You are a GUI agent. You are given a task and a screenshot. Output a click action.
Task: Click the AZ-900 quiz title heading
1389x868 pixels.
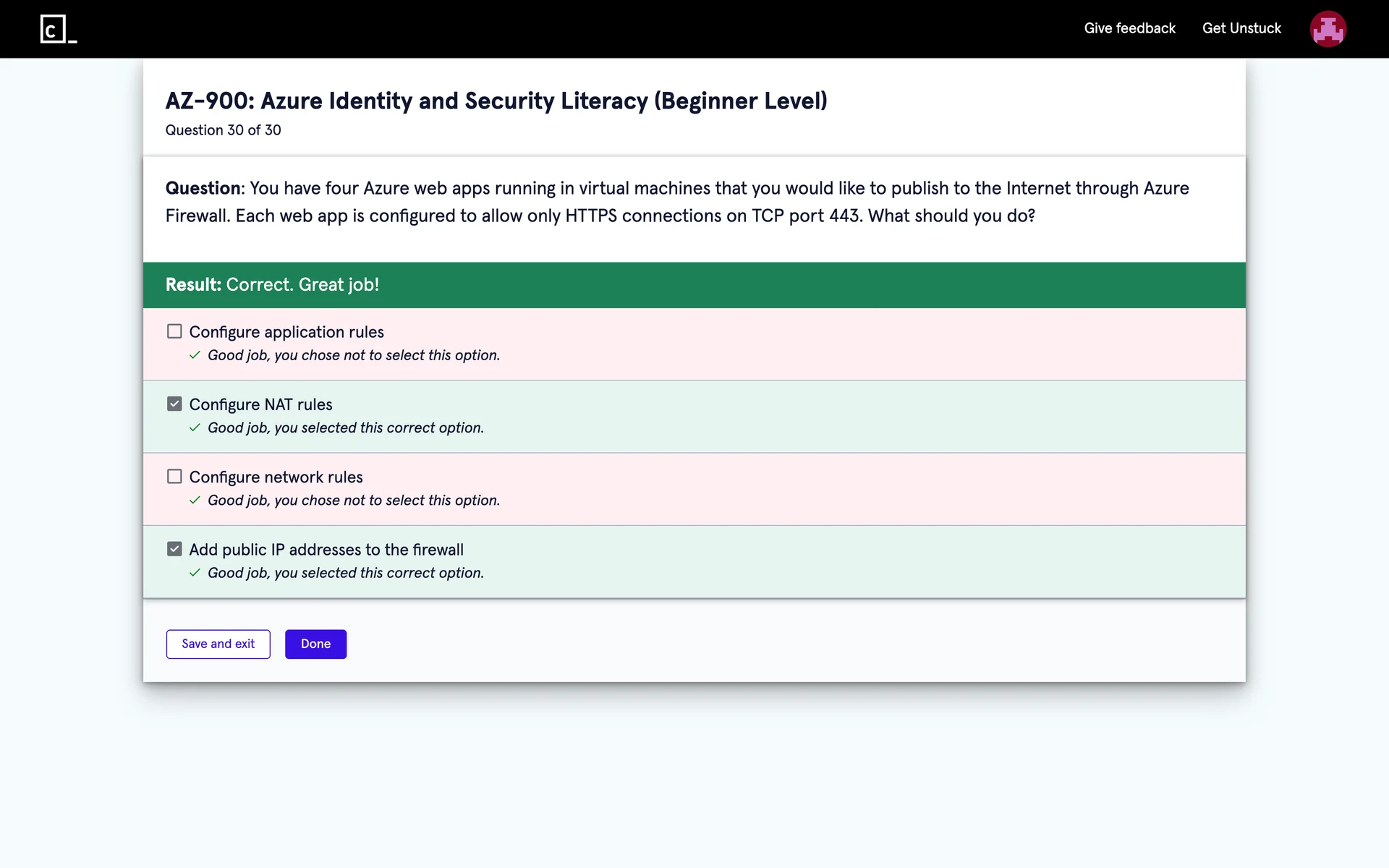(x=496, y=101)
